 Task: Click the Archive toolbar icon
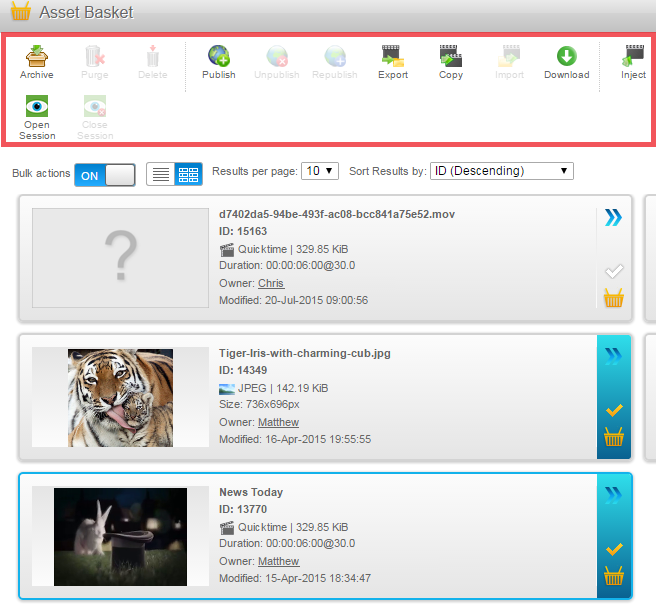[37, 61]
